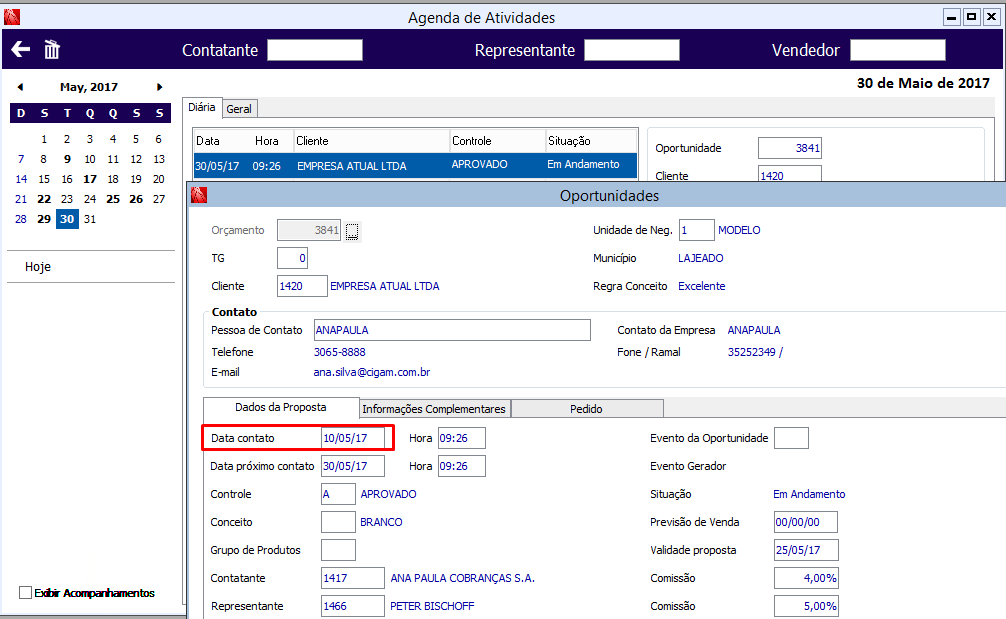Click the Oportunidades window app icon

[x=199, y=195]
